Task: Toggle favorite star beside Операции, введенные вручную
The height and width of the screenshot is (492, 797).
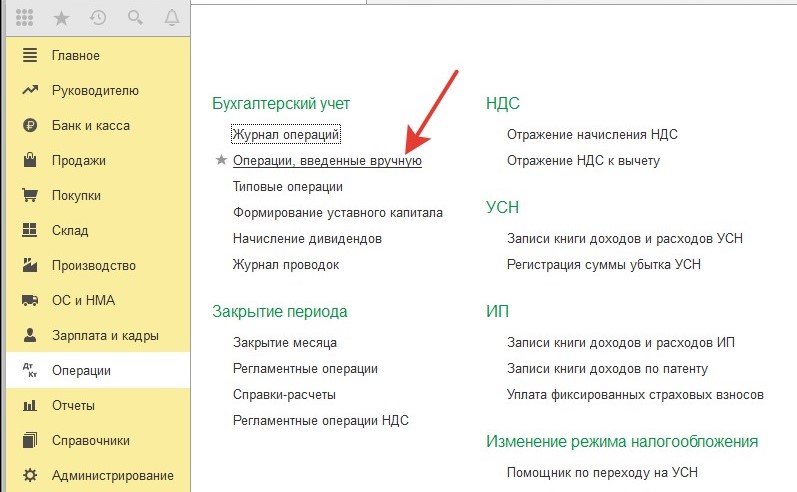Action: [221, 160]
